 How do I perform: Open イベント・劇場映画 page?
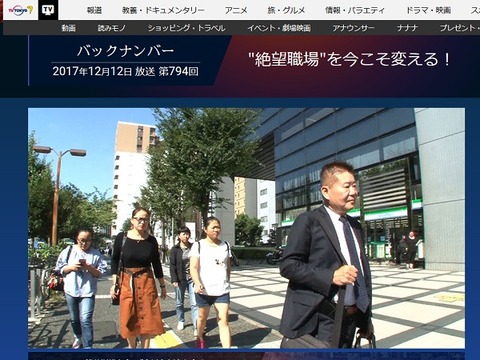[279, 28]
